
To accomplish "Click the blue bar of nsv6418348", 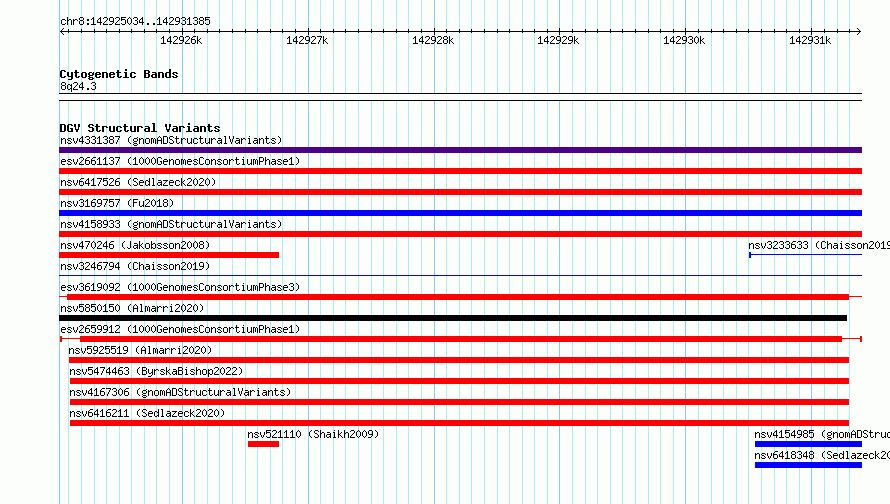I will point(808,465).
